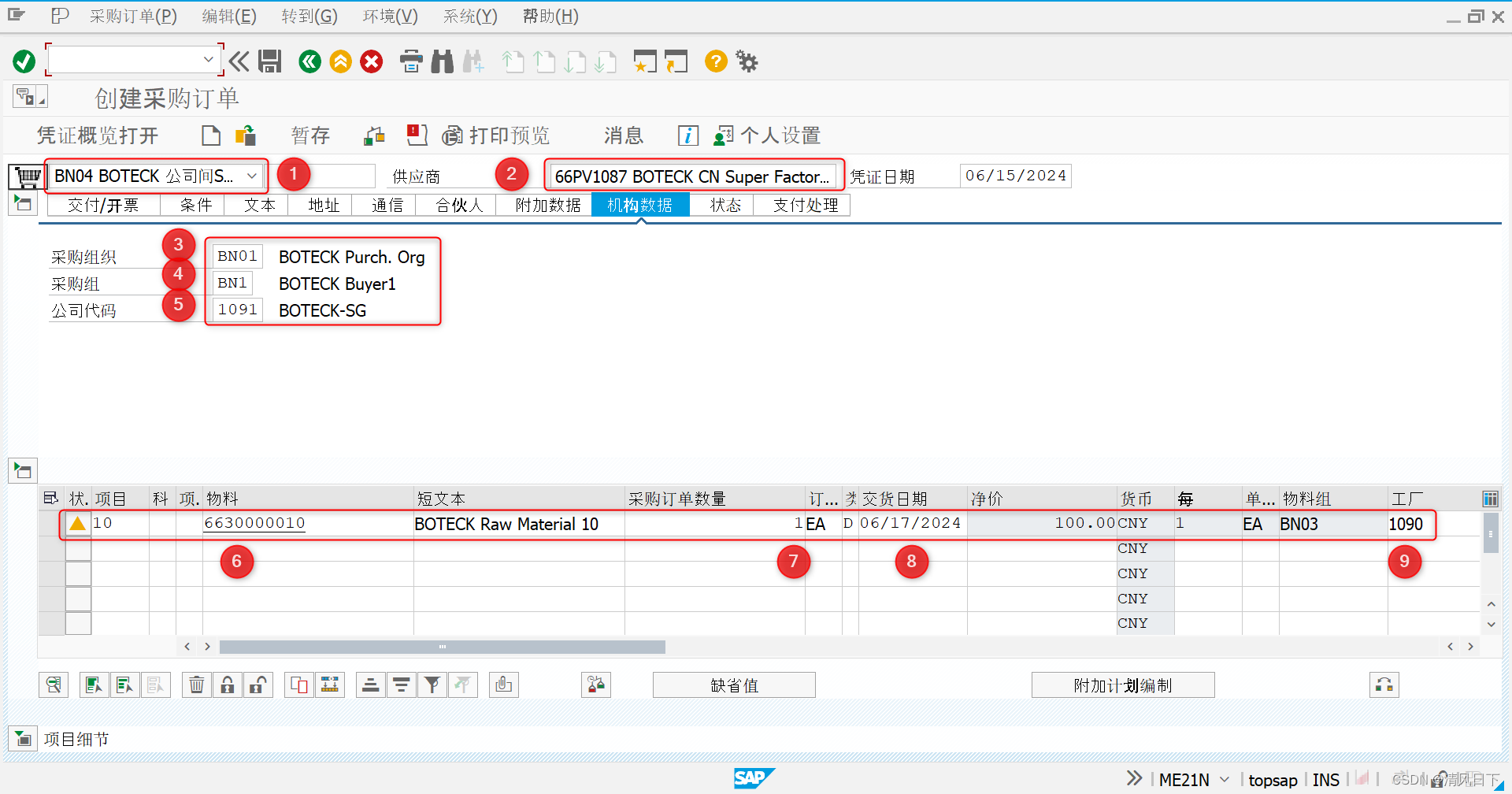Viewport: 1512px width, 794px height.
Task: Click the 个人设置 button
Action: pyautogui.click(x=768, y=135)
